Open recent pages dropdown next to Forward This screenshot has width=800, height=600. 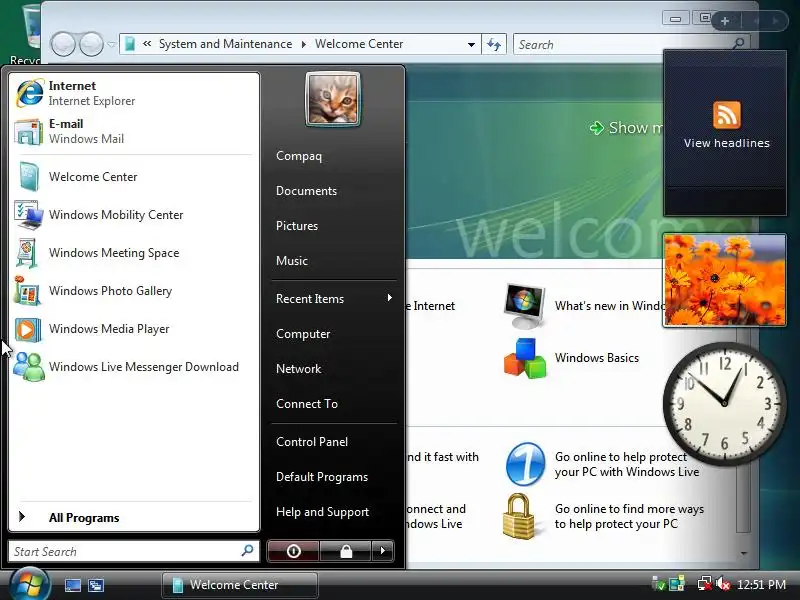click(x=111, y=44)
